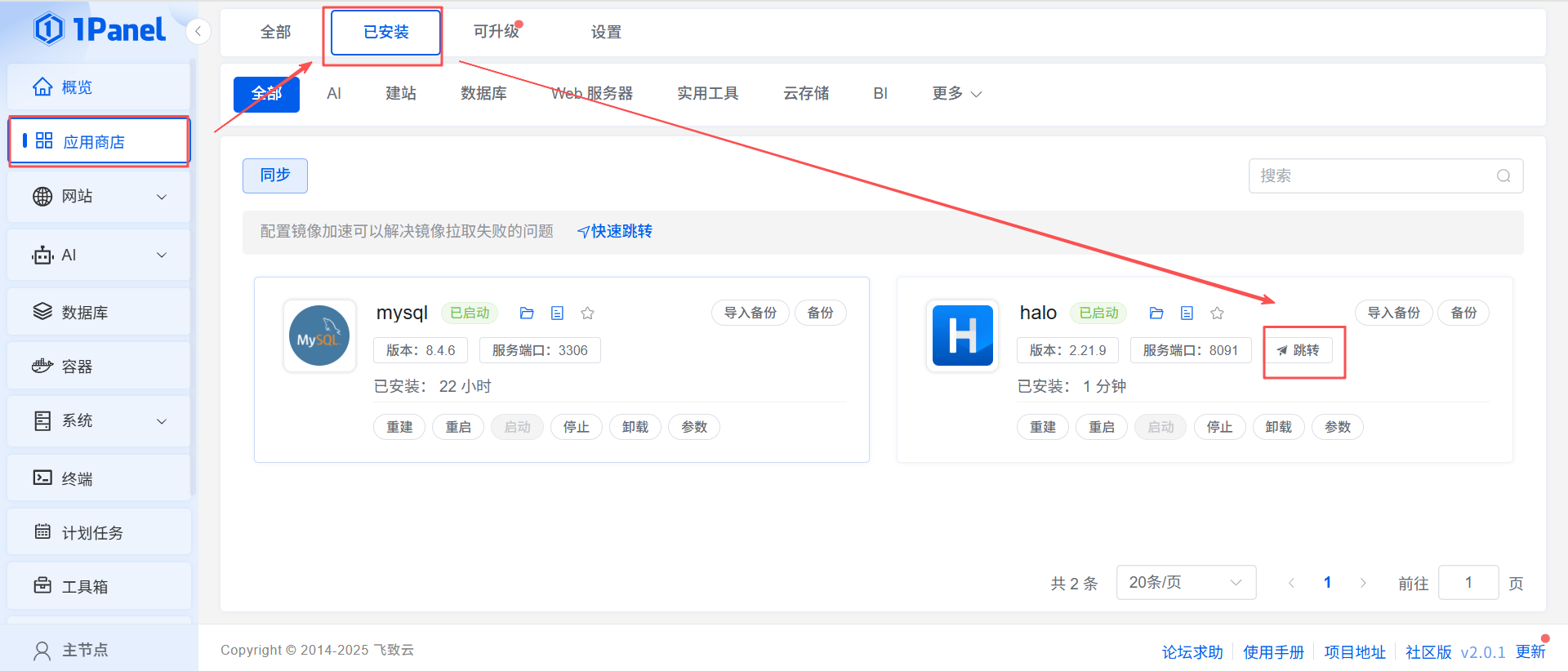Viewport: 1568px width, 671px height.
Task: Star the mysql app as favorite
Action: click(x=587, y=313)
